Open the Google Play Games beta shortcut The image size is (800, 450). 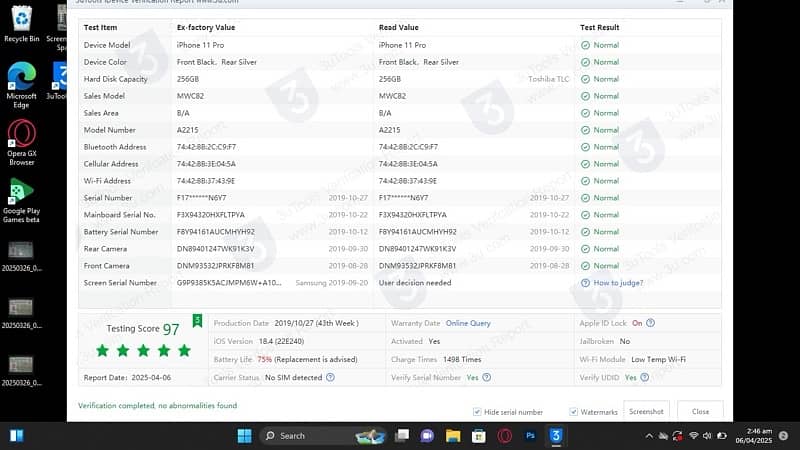pos(21,200)
